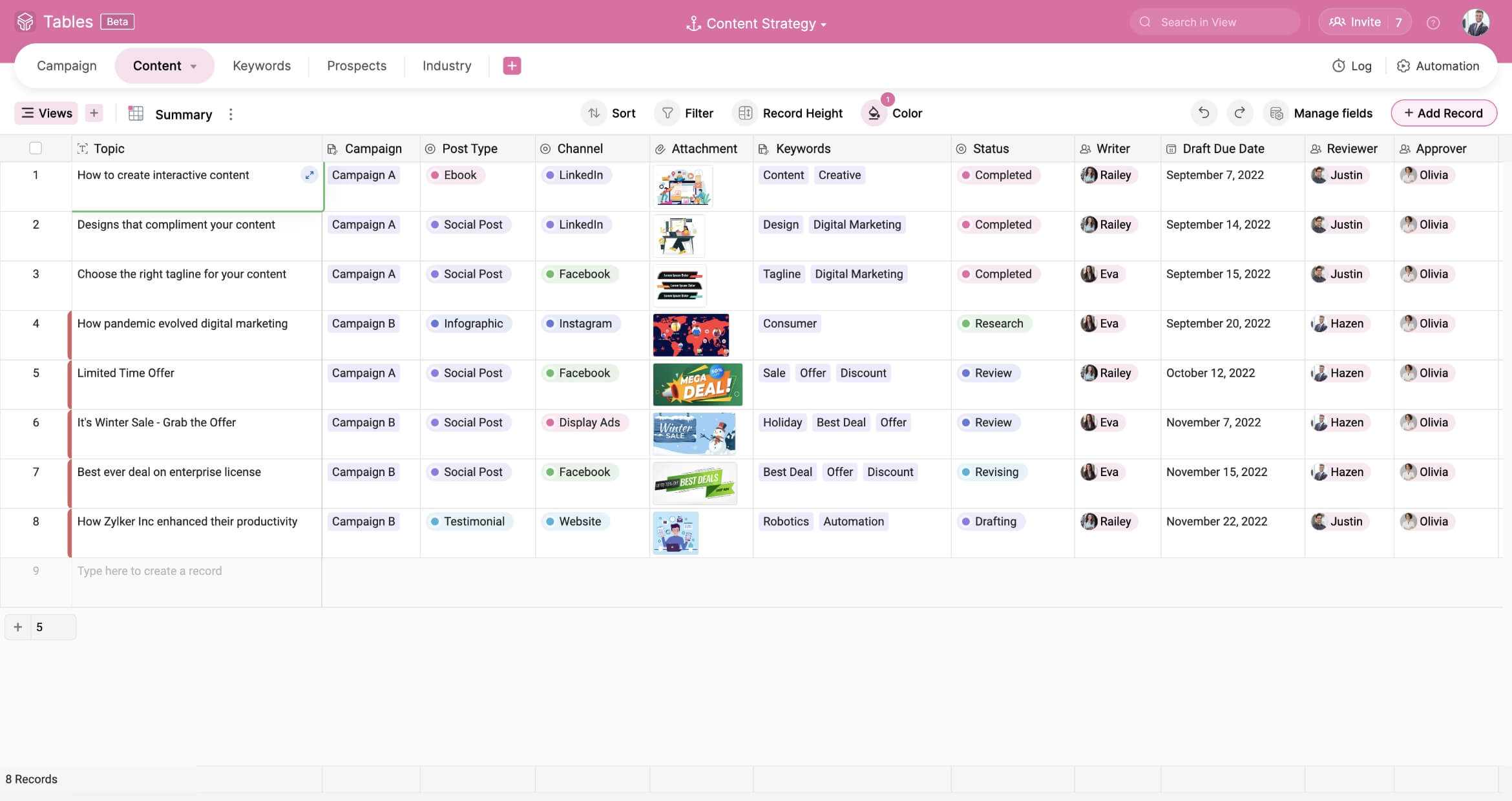Open the Views list toggle
The width and height of the screenshot is (1512, 801).
tap(47, 113)
